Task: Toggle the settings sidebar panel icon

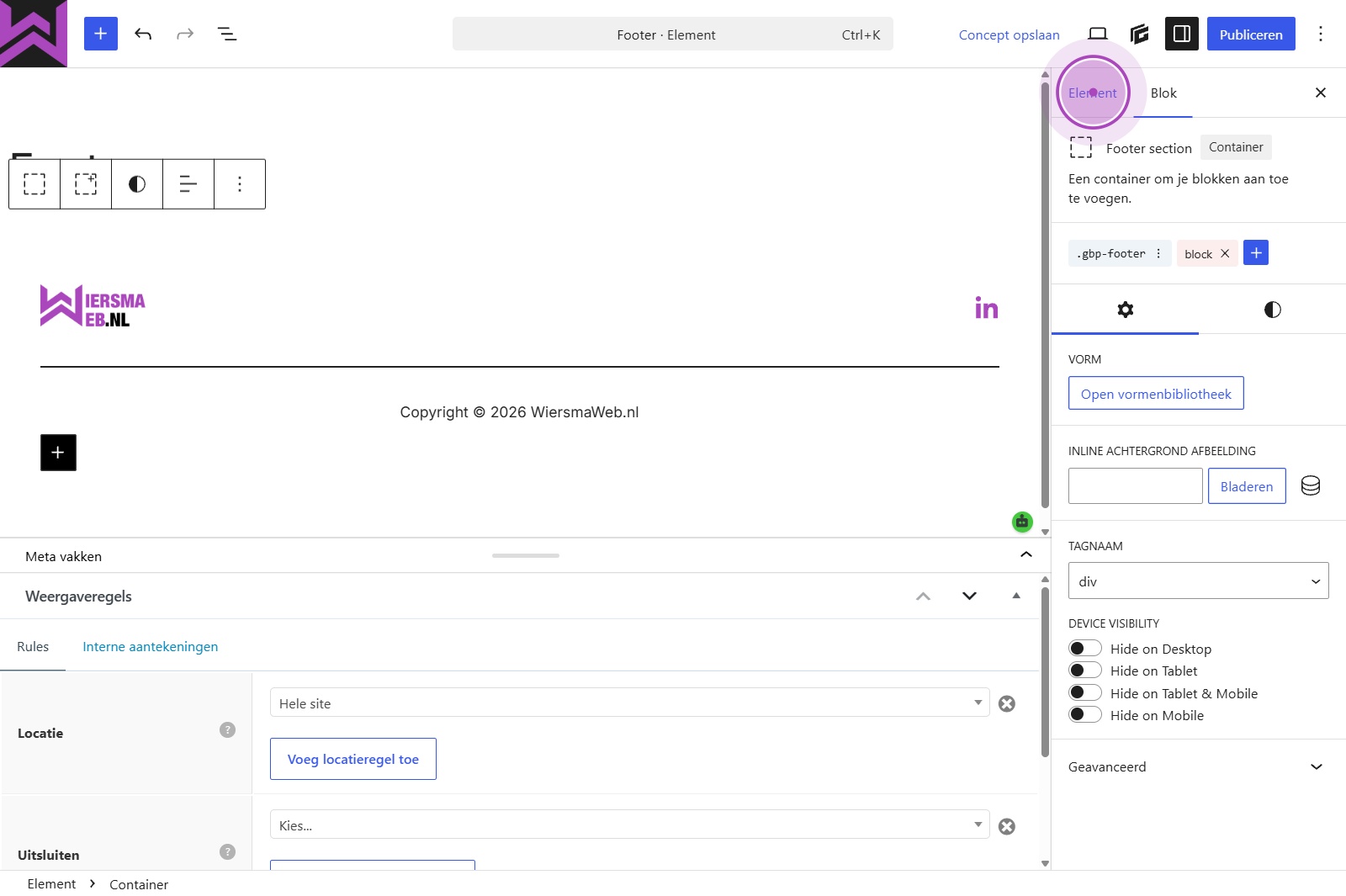Action: pos(1182,34)
